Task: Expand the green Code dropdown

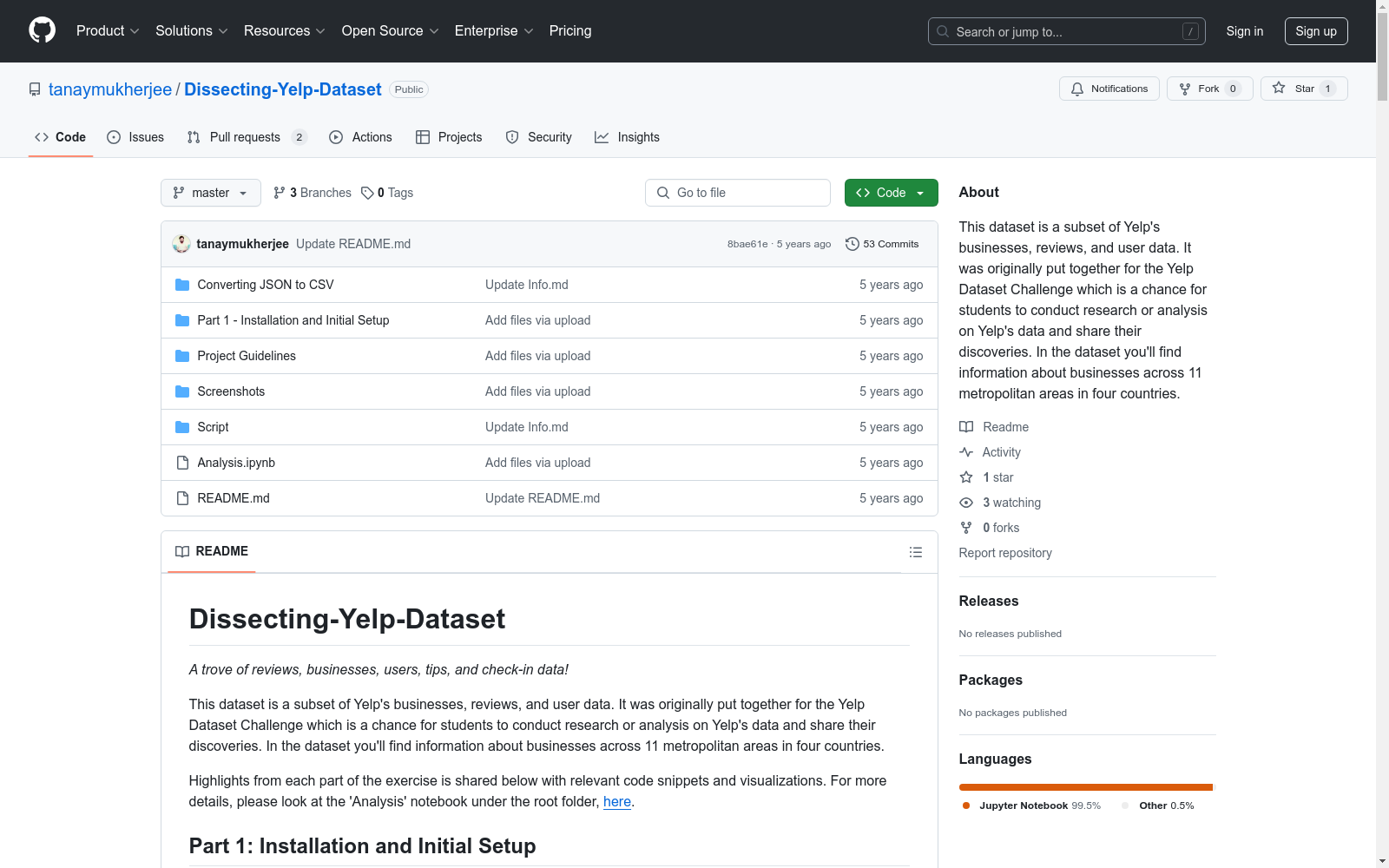Action: point(892,193)
